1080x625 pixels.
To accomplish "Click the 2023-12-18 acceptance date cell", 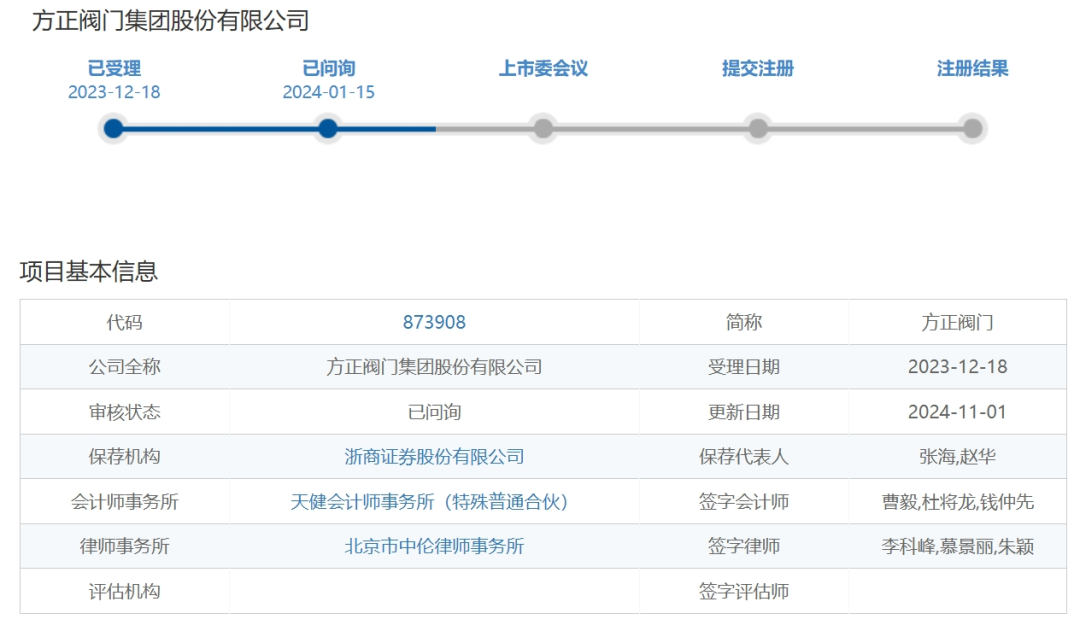I will (957, 367).
